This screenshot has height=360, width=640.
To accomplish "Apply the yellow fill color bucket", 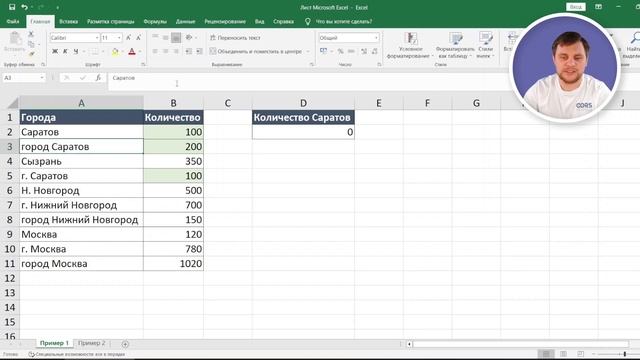I will [115, 51].
